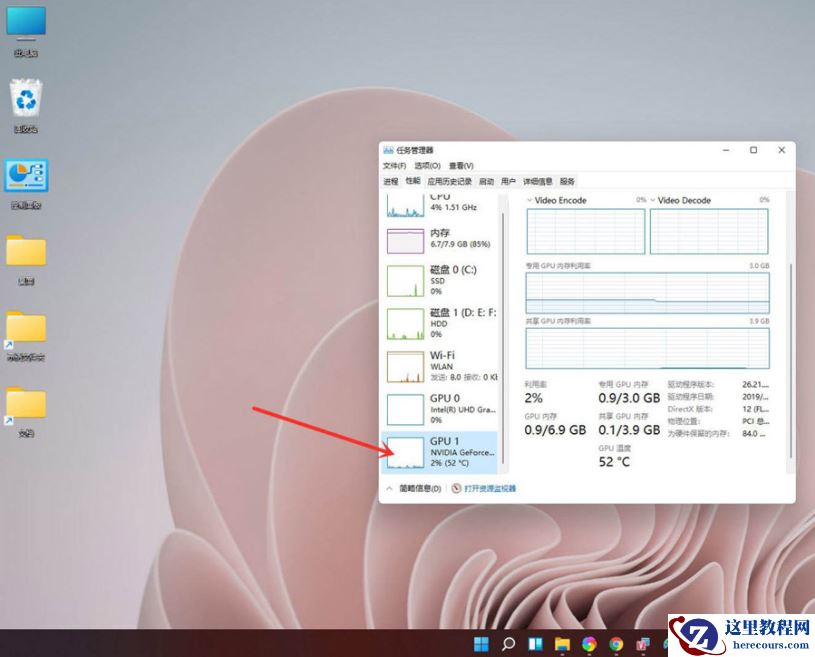Image resolution: width=815 pixels, height=657 pixels.
Task: Collapse the Video Decode graph section
Action: tap(651, 200)
